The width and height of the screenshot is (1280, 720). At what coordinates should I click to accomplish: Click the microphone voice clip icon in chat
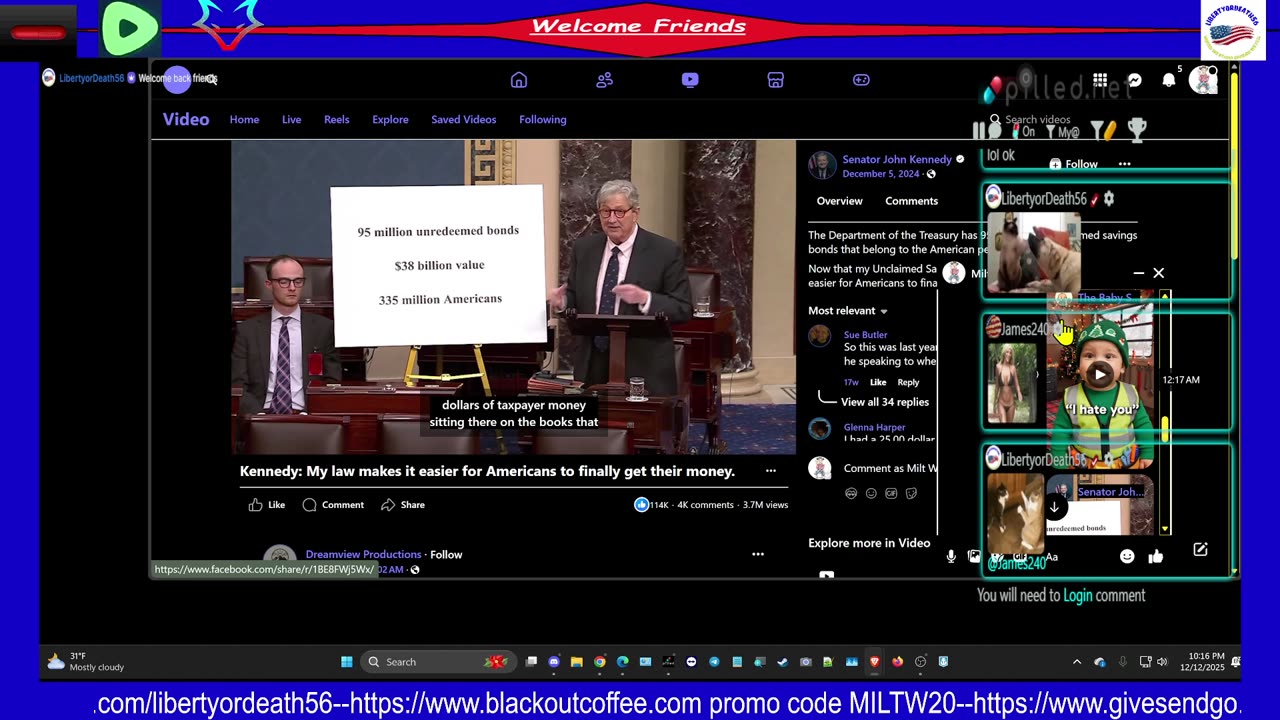point(951,556)
